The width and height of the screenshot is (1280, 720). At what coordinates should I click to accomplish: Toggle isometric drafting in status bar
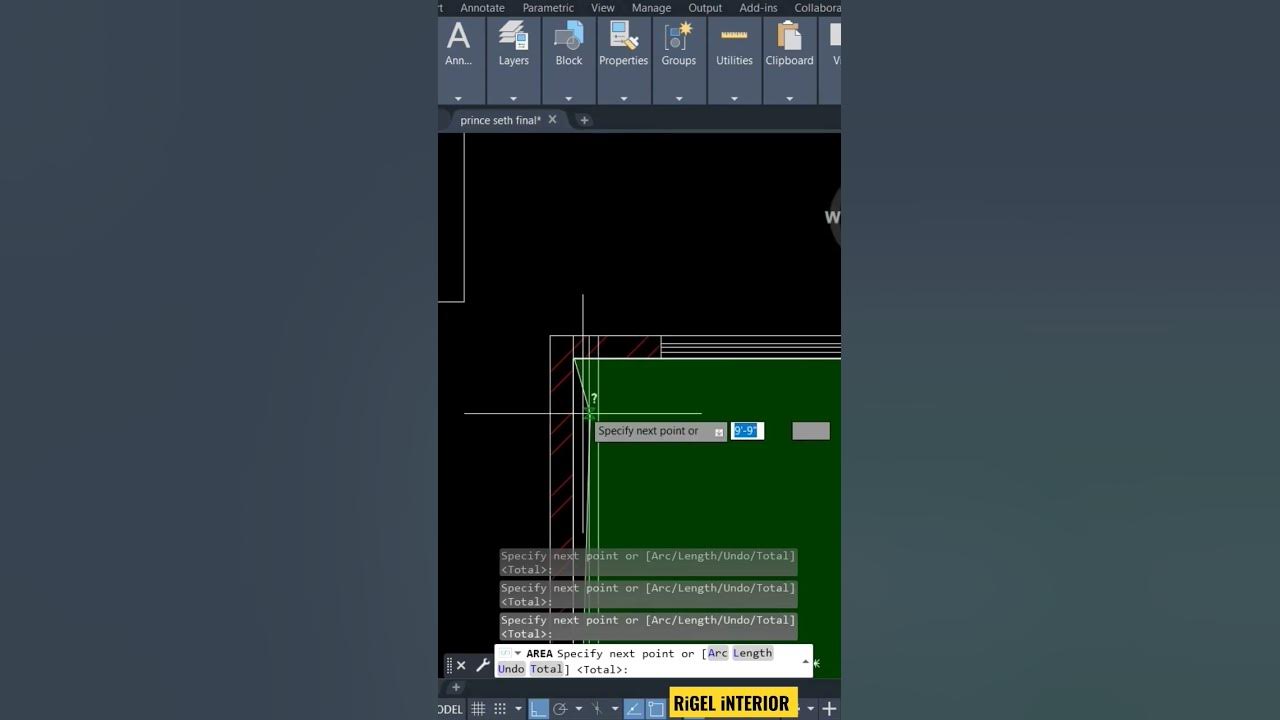(x=596, y=709)
